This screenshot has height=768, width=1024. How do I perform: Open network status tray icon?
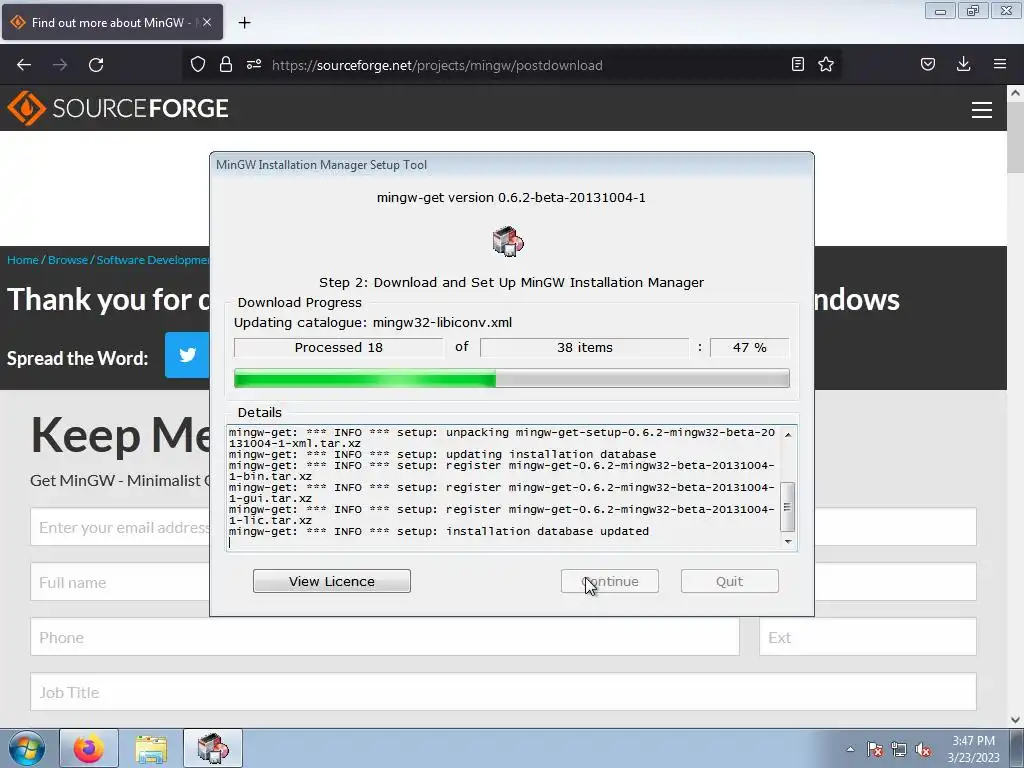[899, 750]
